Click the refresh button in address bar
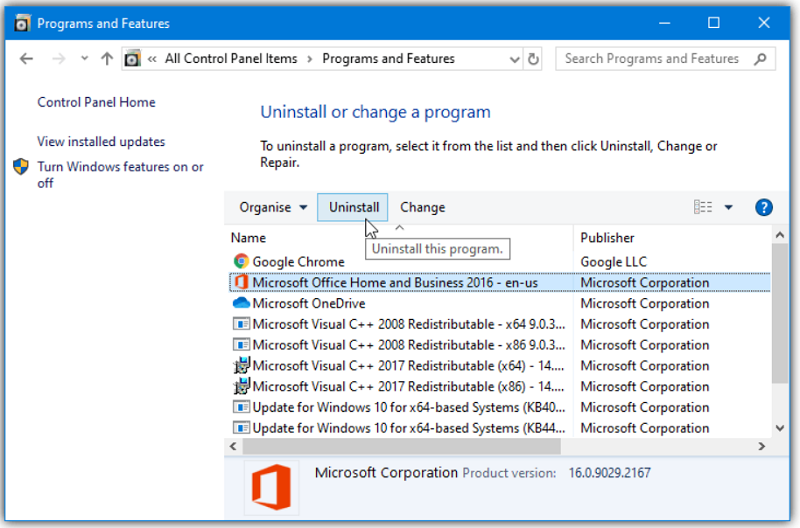This screenshot has height=528, width=800. click(534, 59)
